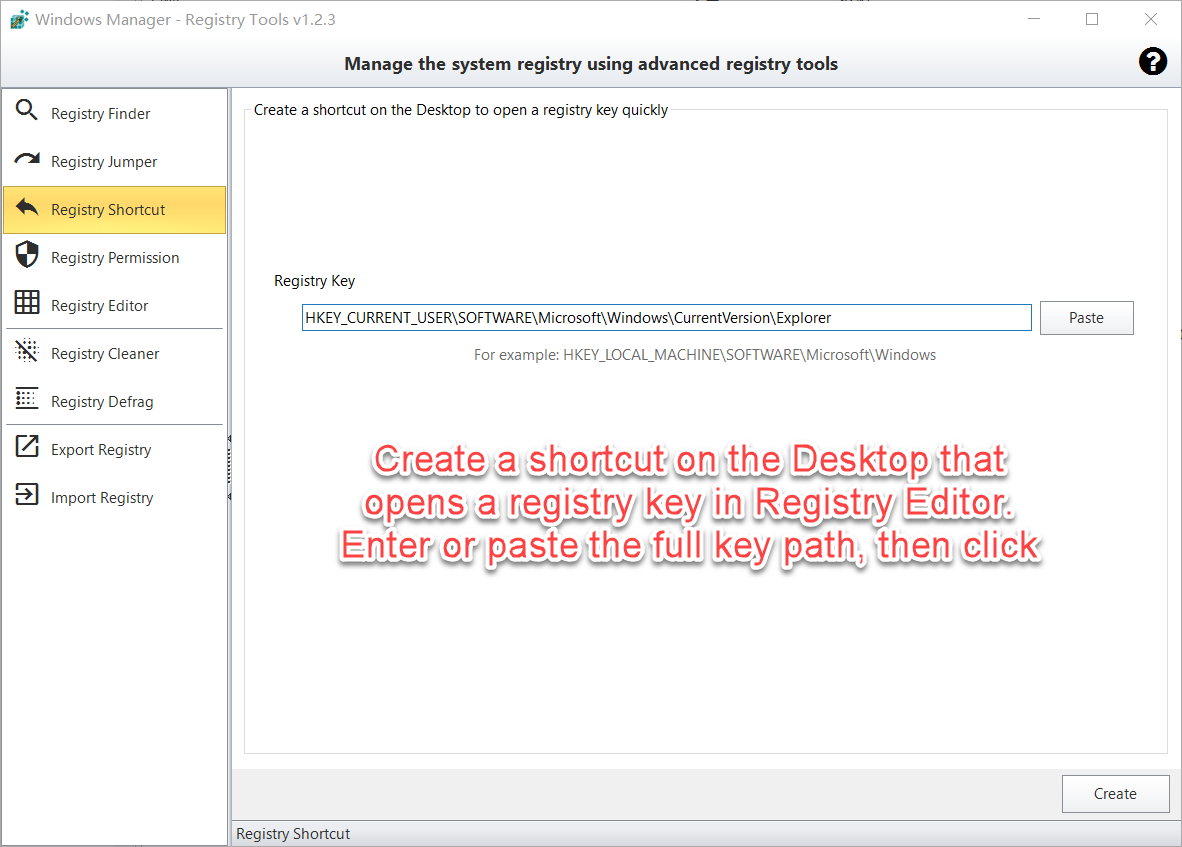Screen dimensions: 1182x847
Task: Select Import Registry in sidebar
Action: coord(115,498)
